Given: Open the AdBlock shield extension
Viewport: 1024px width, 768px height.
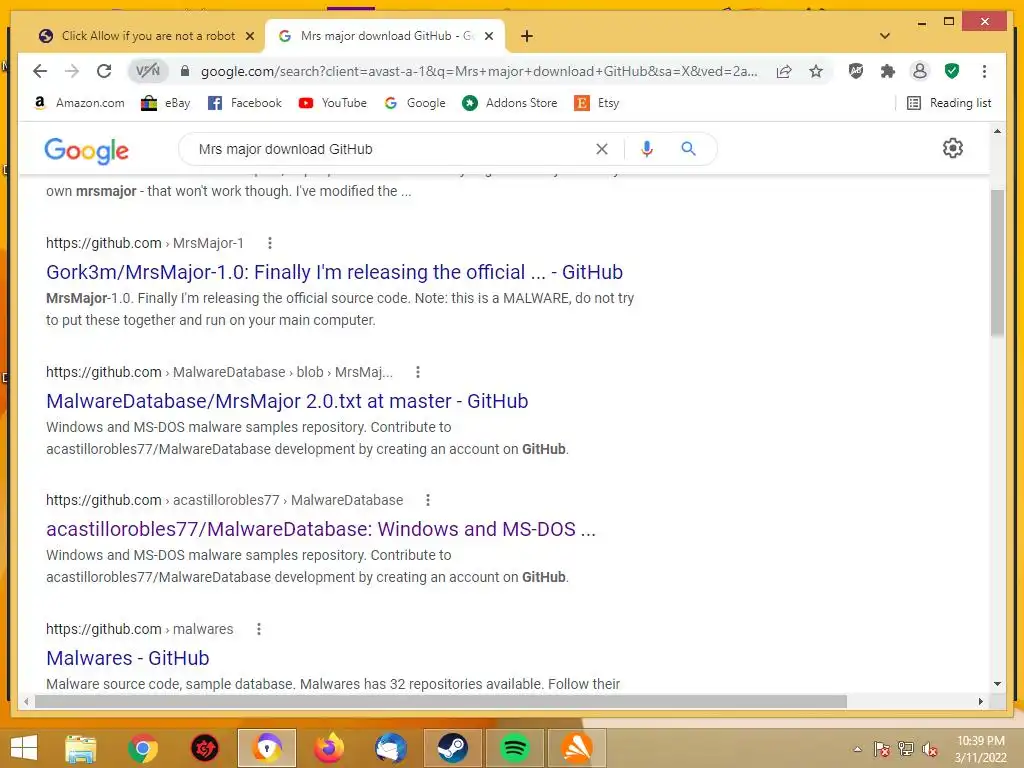Looking at the screenshot, I should point(856,71).
